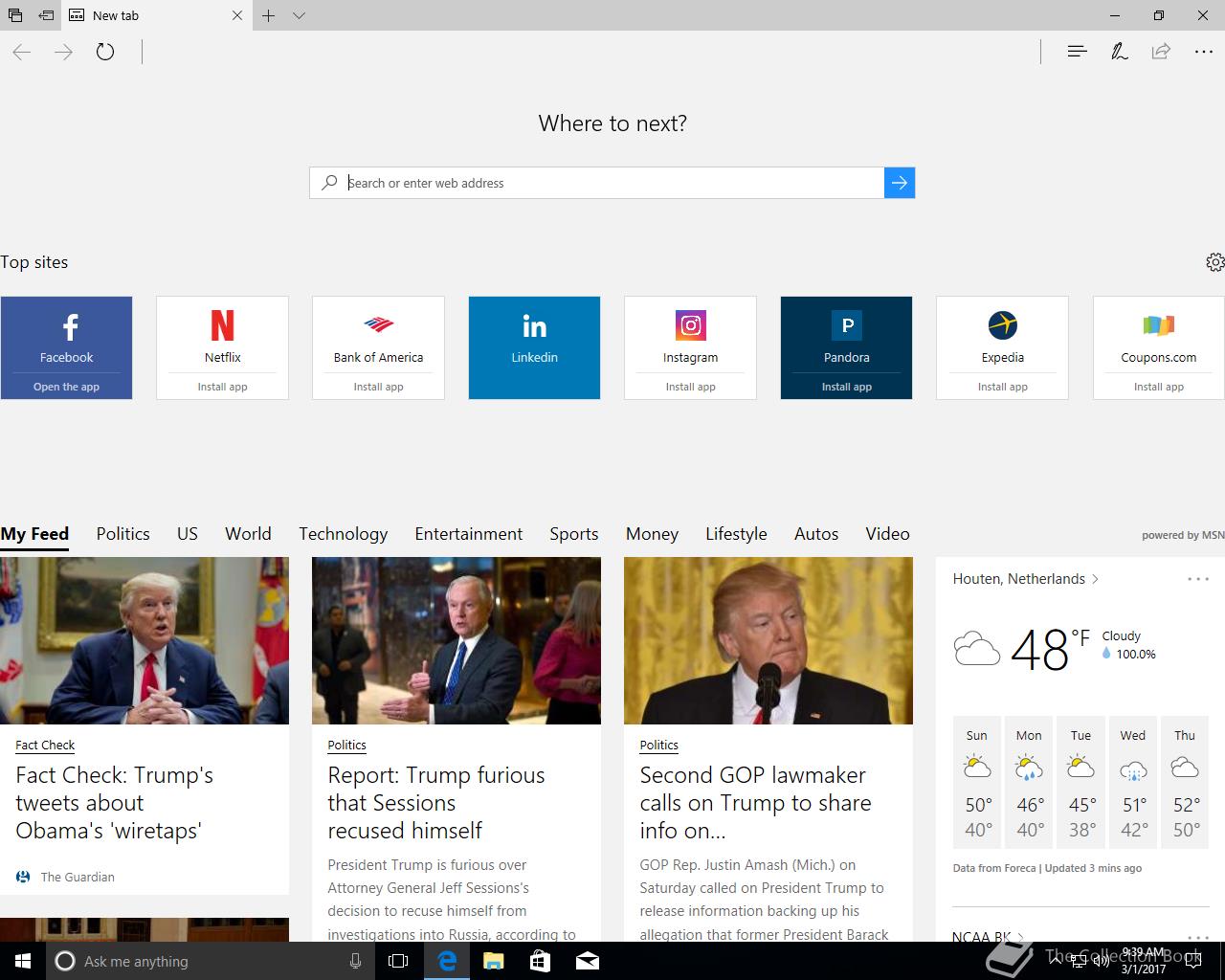
Task: Open top sites customize gear
Action: pos(1214,262)
